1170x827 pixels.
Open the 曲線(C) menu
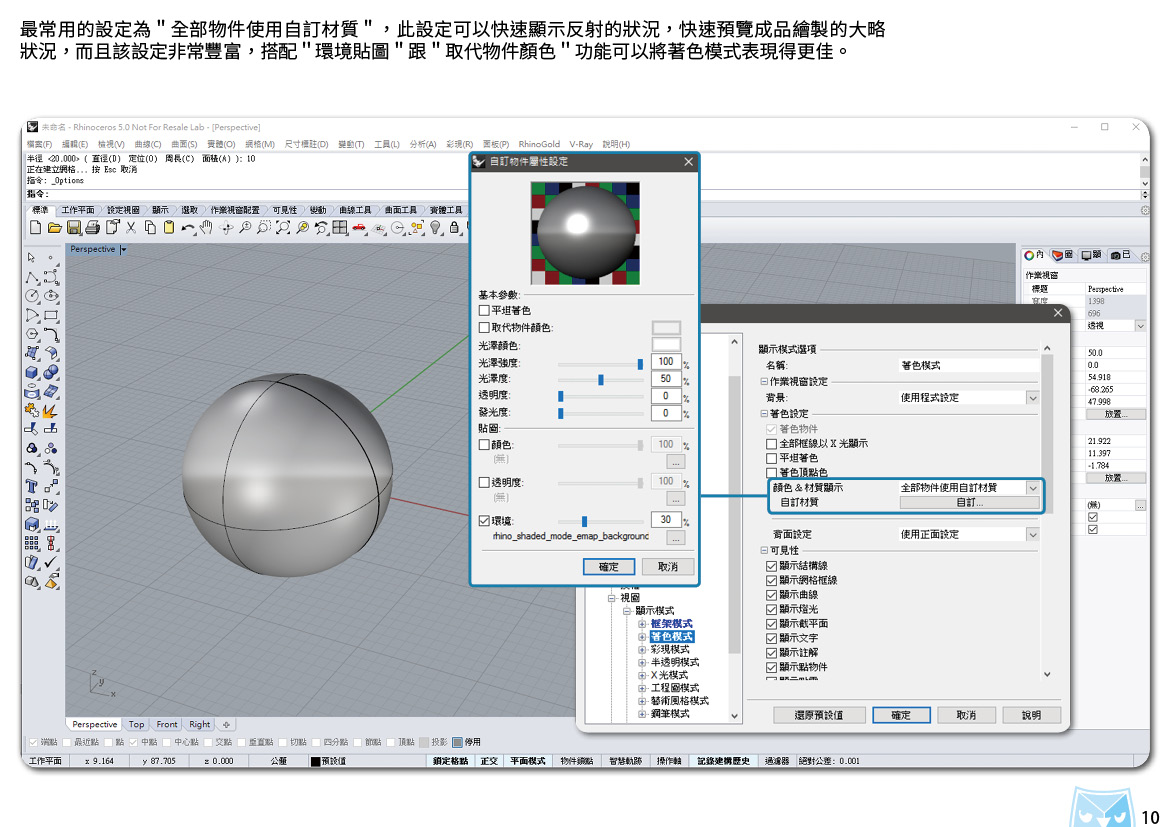pyautogui.click(x=148, y=144)
